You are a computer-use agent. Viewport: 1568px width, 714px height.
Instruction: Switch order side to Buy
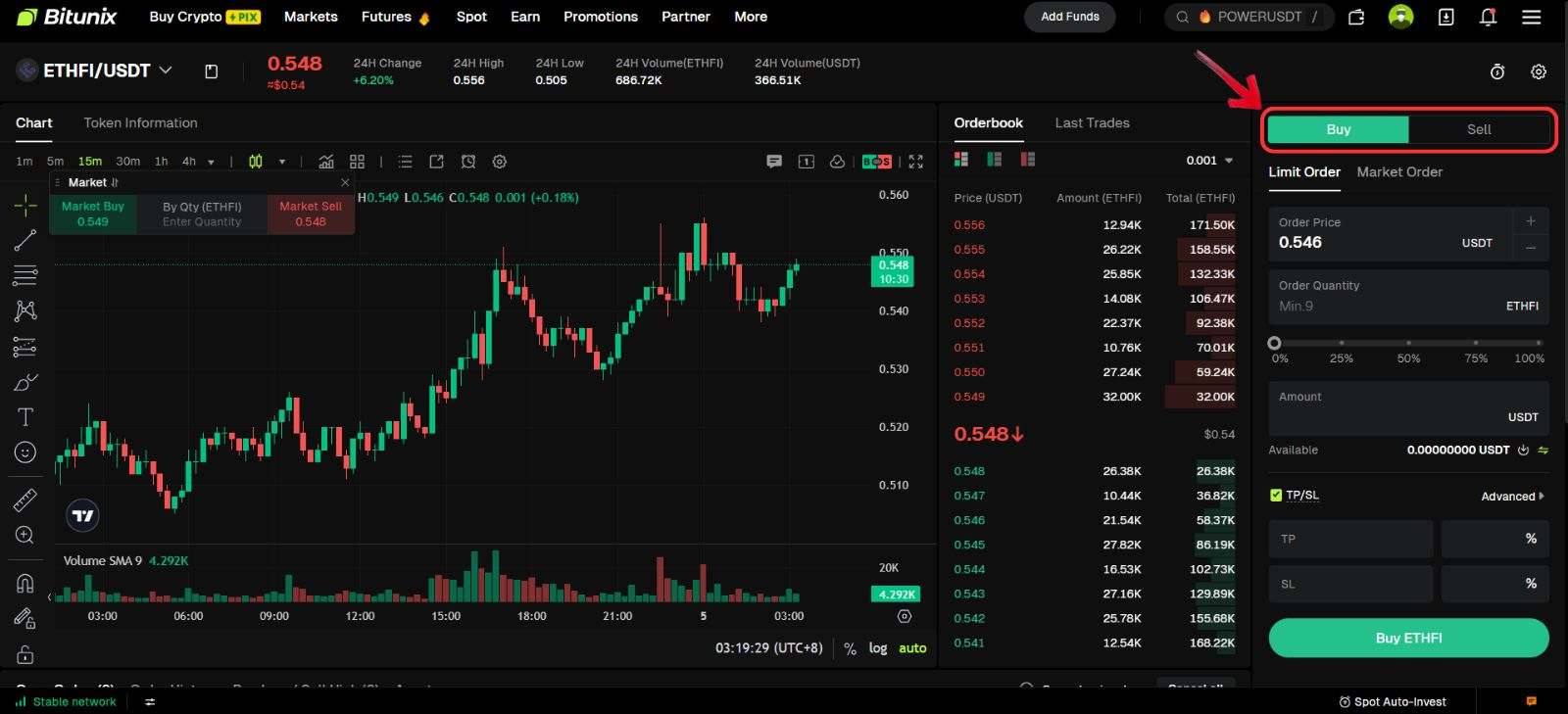[1339, 129]
